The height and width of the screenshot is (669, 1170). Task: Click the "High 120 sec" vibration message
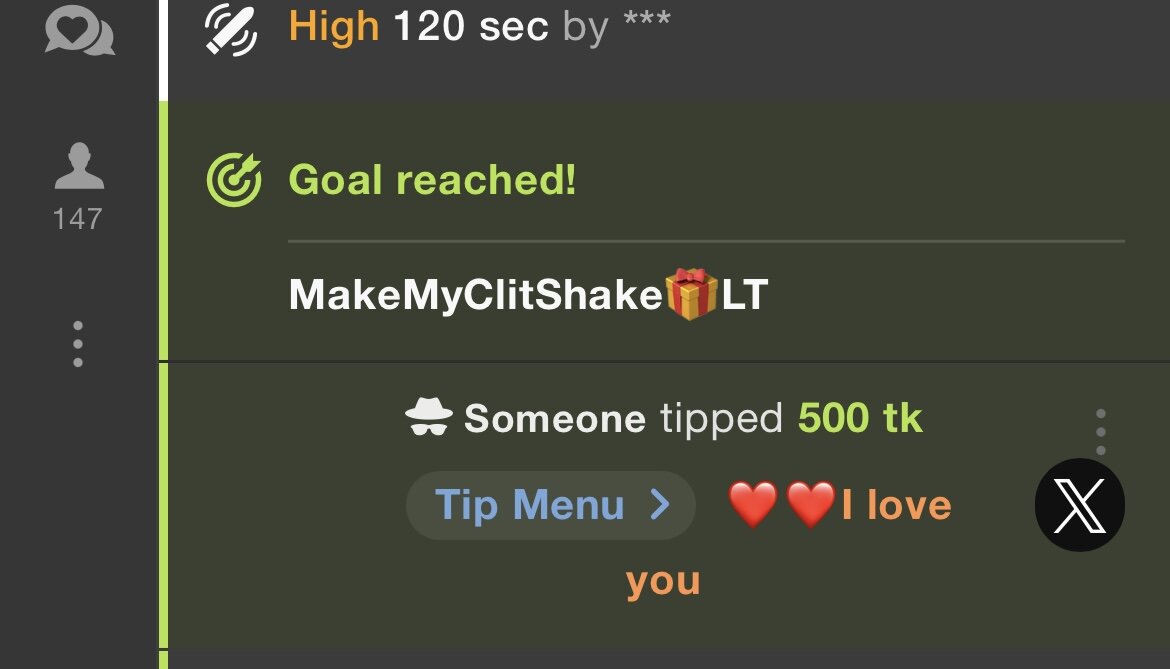[419, 27]
